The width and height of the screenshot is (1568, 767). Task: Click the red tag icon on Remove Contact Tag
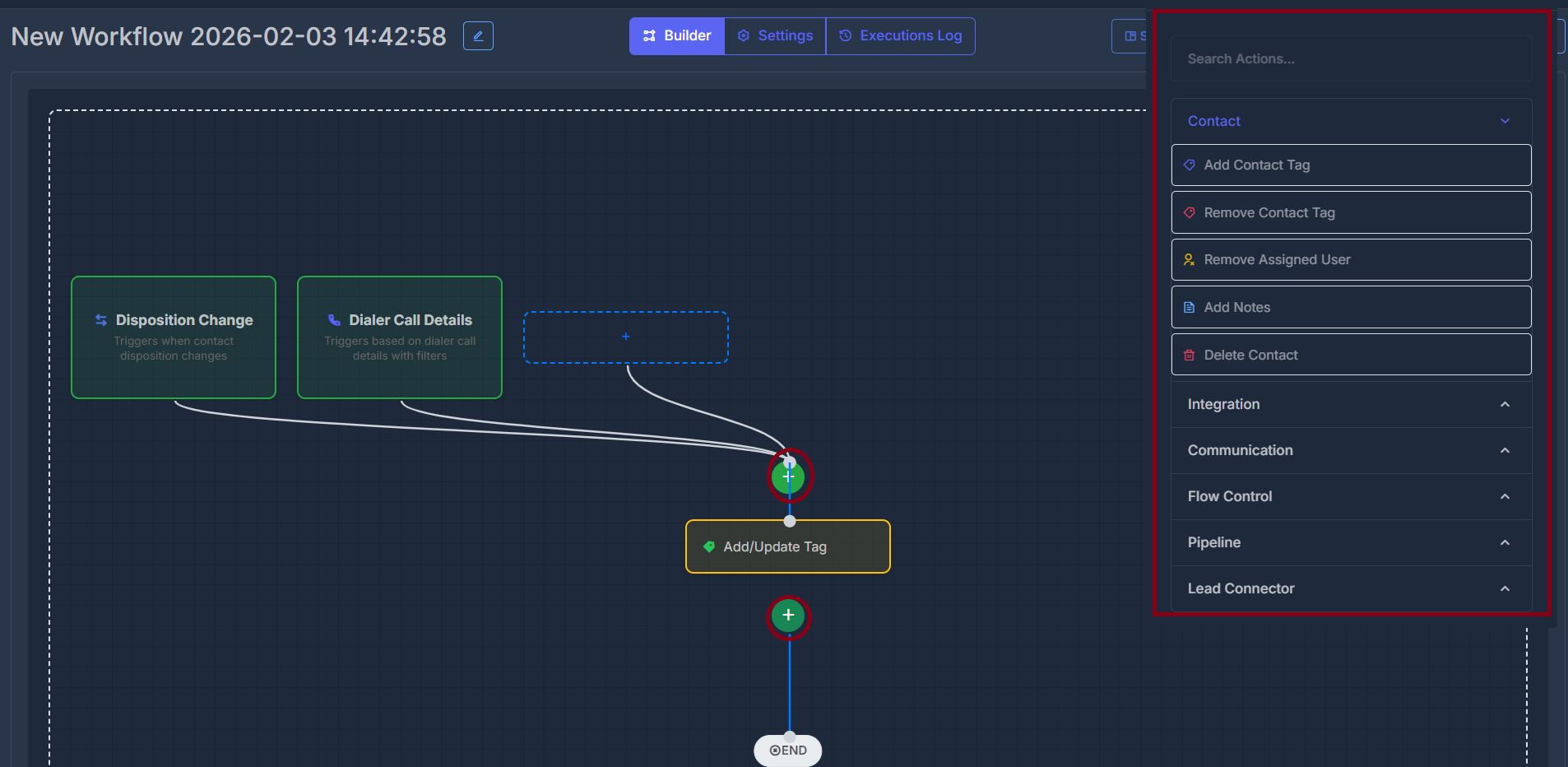click(x=1190, y=212)
